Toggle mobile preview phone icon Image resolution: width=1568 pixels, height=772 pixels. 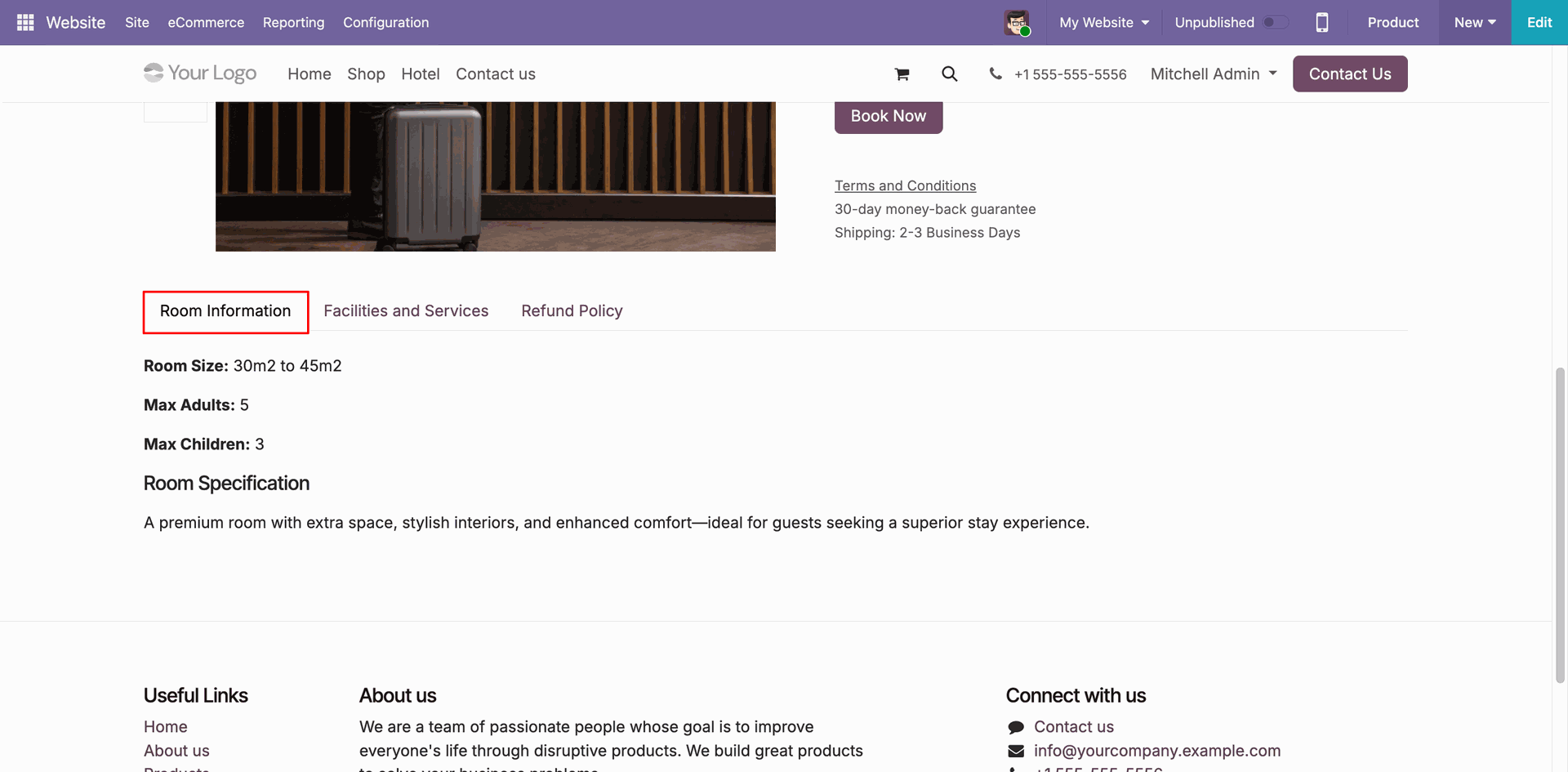click(x=1322, y=22)
